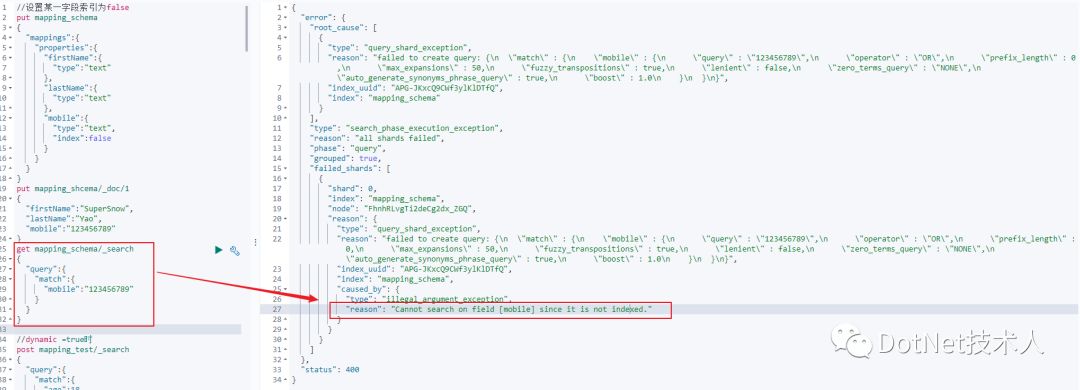Place cursor on "put mapping_schema" line
This screenshot has width=1080, height=390.
(57, 17)
